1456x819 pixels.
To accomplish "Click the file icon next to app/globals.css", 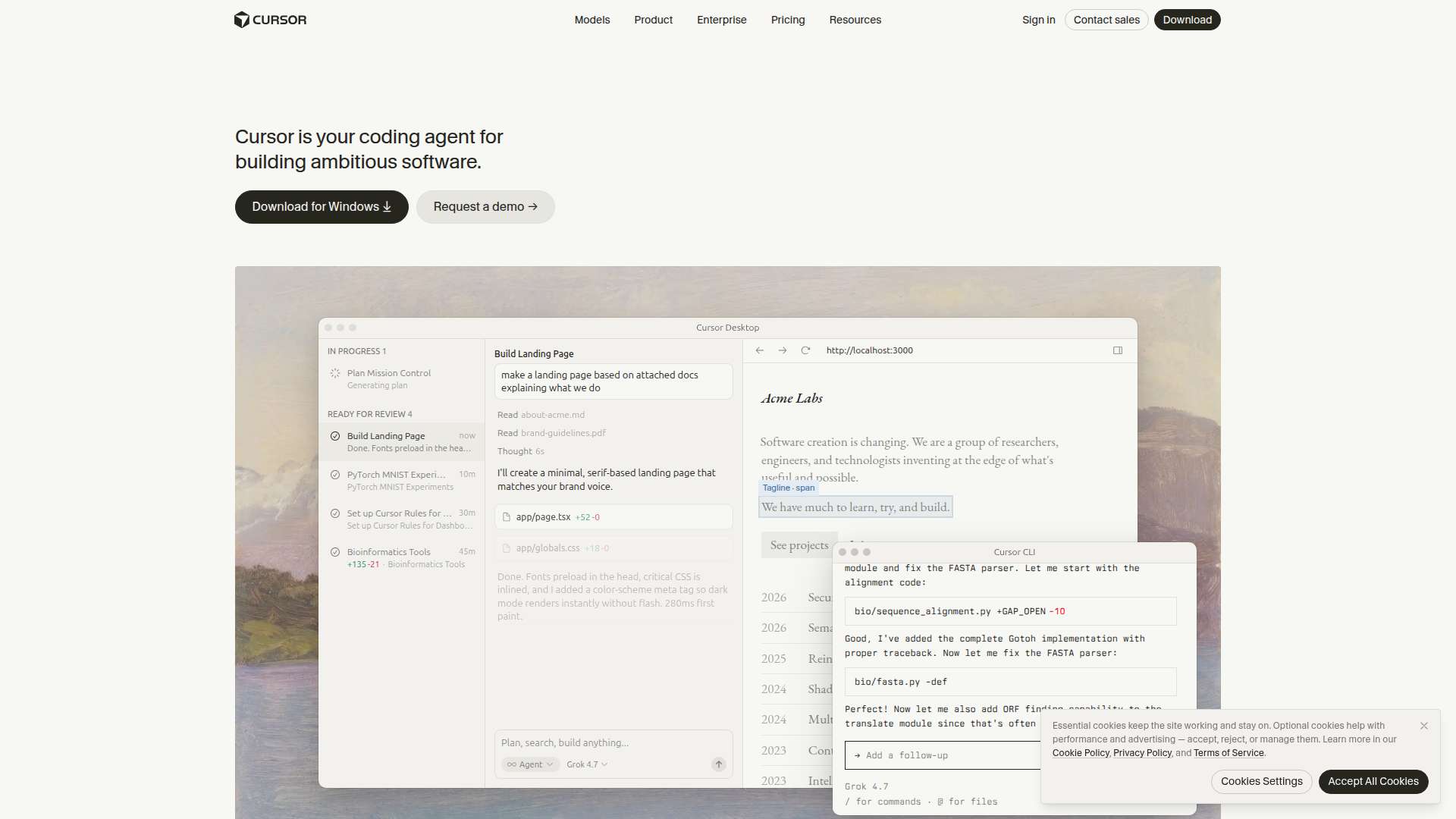I will 507,548.
